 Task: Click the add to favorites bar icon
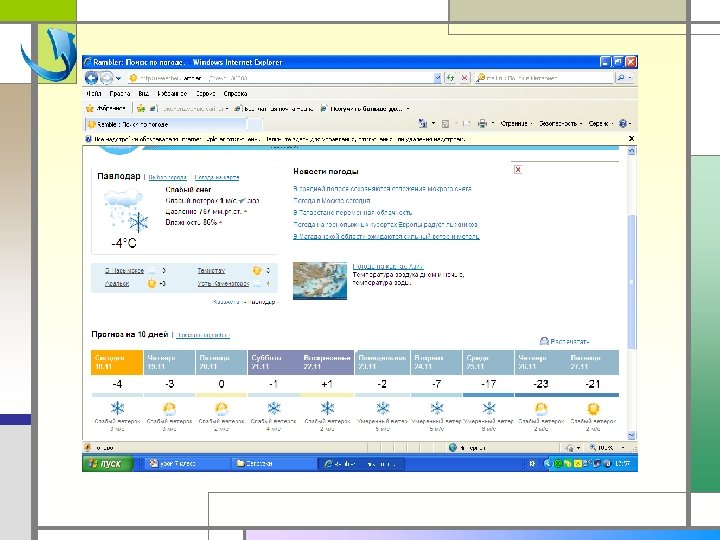[x=141, y=108]
